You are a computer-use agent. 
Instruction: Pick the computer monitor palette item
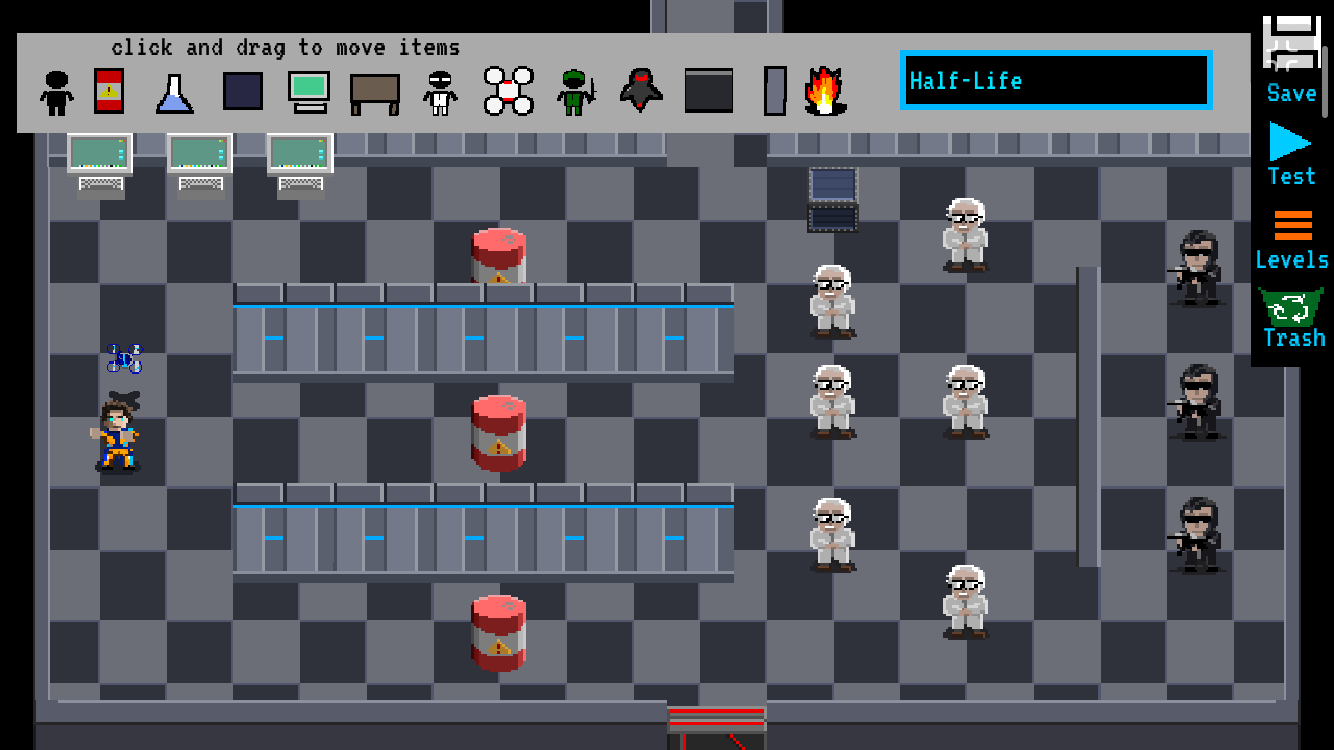click(x=309, y=92)
